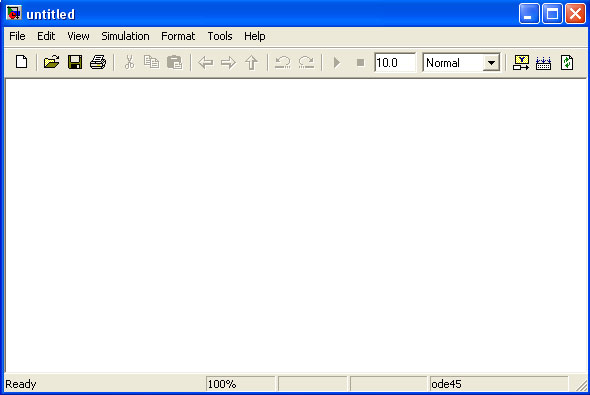Save the model with the floppy disk icon

point(75,62)
